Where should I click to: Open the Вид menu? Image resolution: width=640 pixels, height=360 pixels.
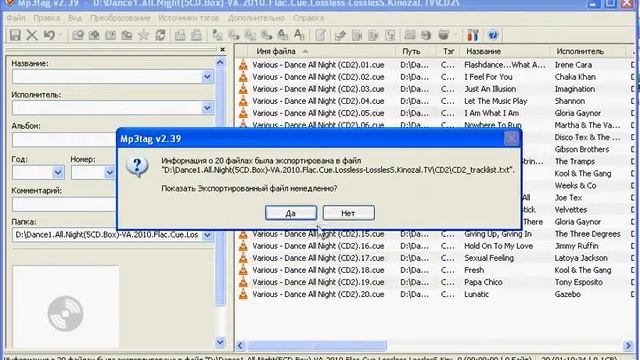75,18
